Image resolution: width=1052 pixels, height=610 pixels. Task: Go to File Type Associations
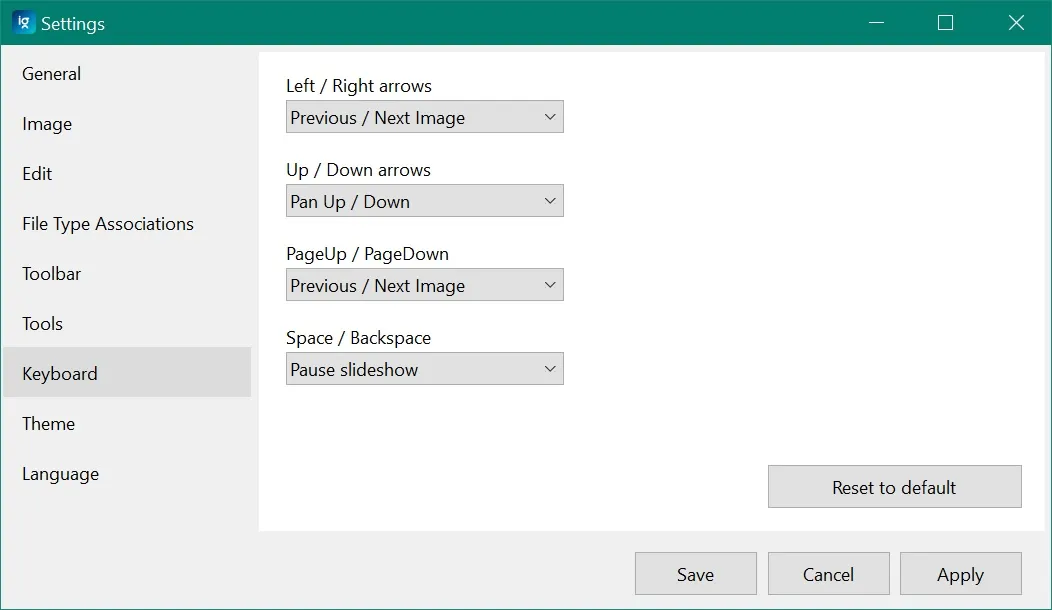(127, 223)
